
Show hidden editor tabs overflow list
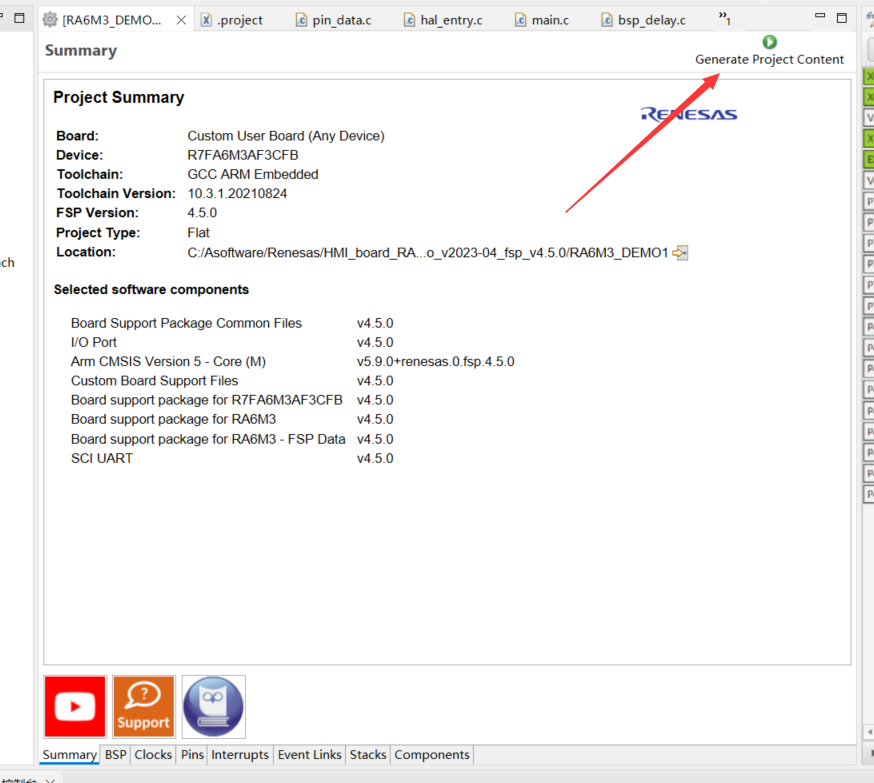click(724, 18)
